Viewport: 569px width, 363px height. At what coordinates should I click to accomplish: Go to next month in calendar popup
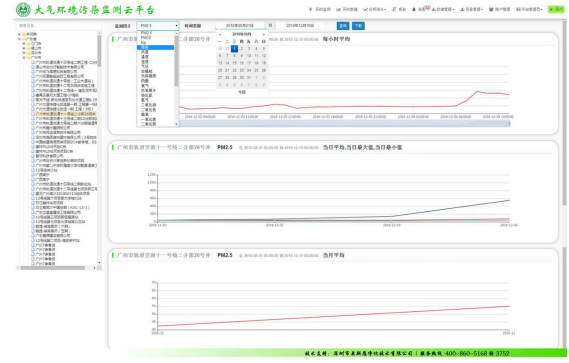[x=263, y=34]
